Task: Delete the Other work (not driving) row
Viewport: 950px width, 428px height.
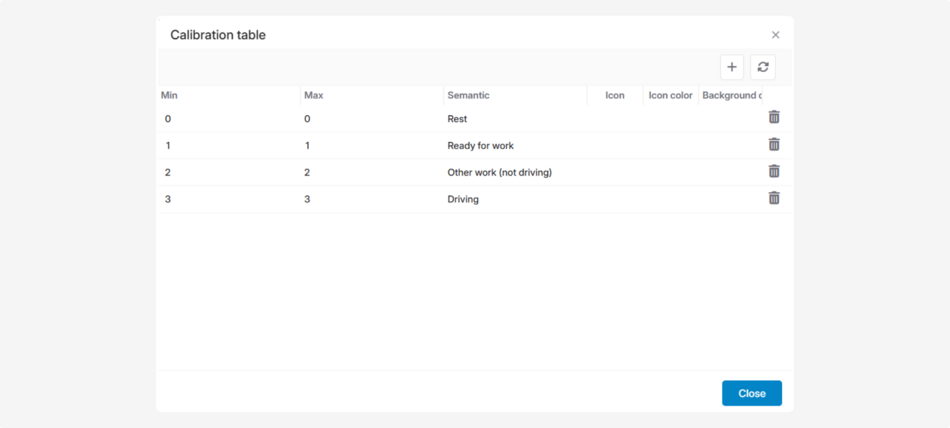Action: (x=774, y=171)
